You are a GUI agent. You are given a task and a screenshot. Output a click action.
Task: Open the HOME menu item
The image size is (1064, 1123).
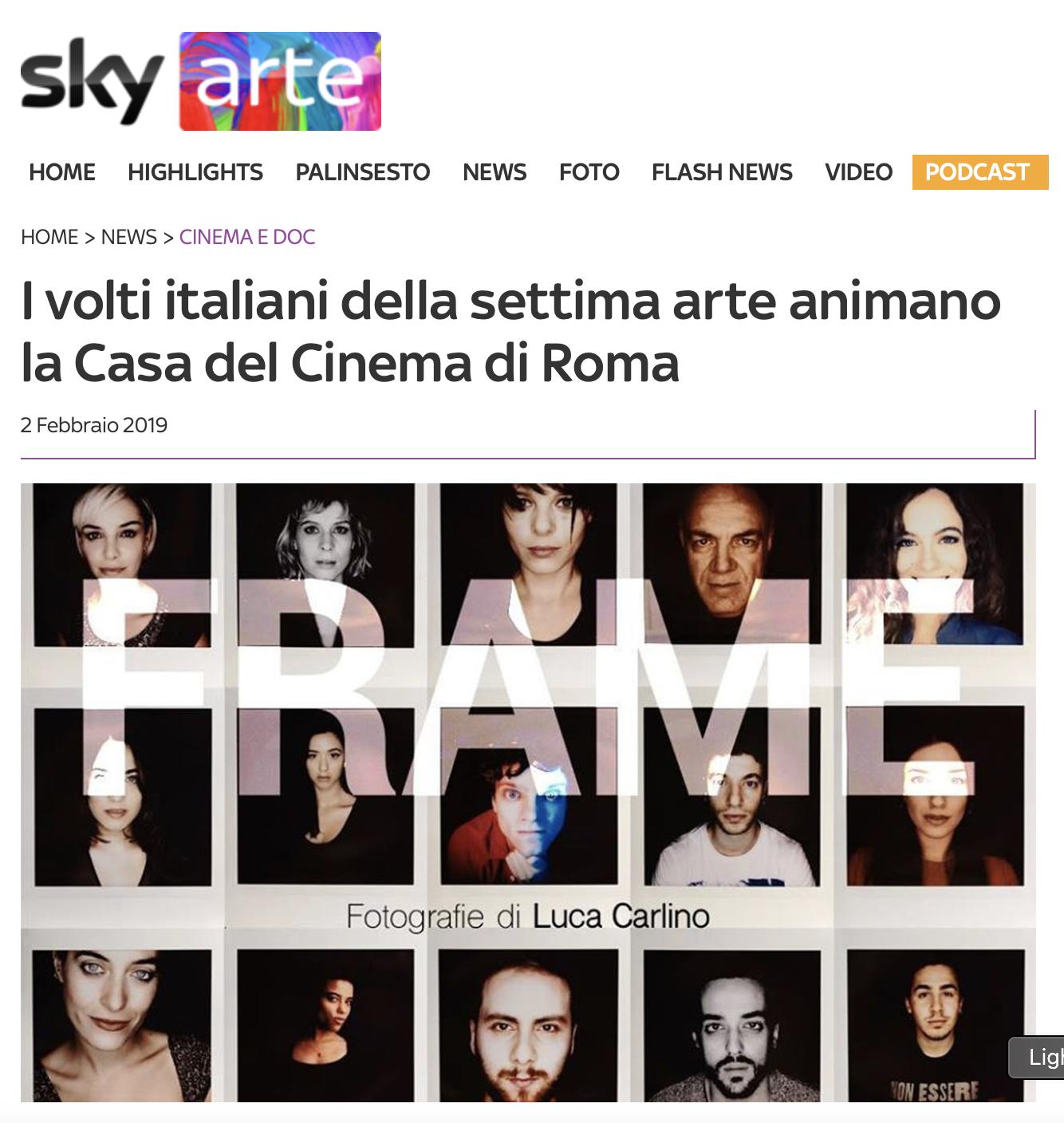coord(62,172)
